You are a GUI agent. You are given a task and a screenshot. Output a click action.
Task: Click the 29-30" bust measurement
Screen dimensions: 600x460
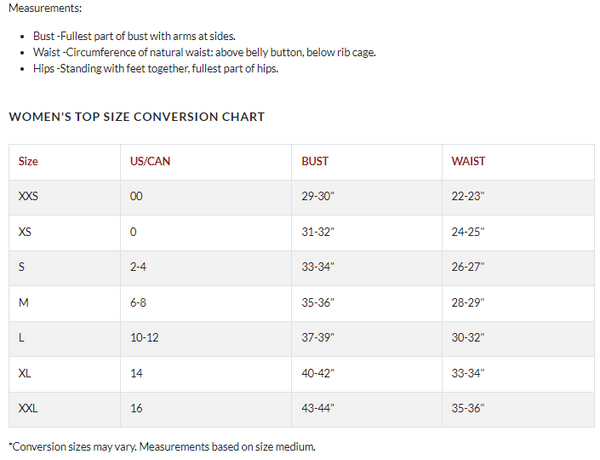318,196
